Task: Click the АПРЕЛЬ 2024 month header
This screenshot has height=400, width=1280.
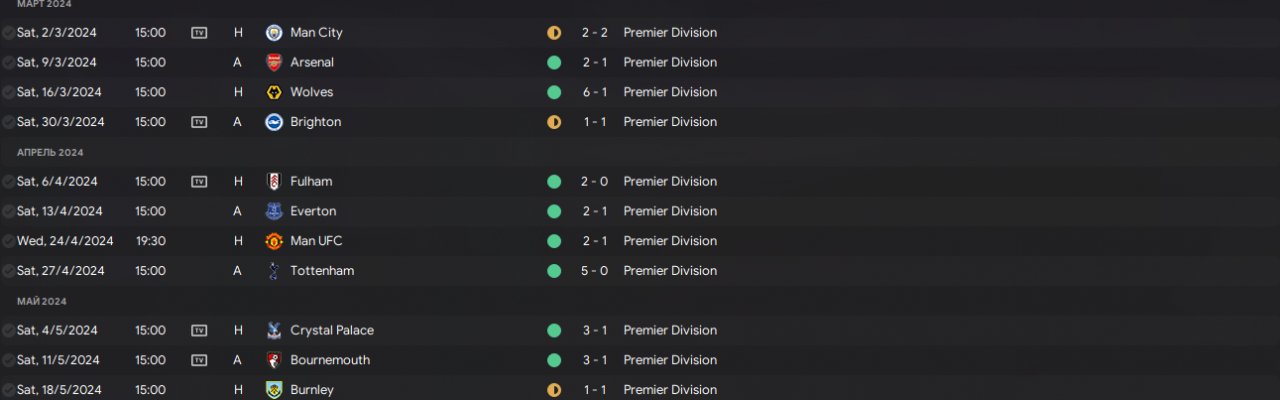Action: click(50, 153)
